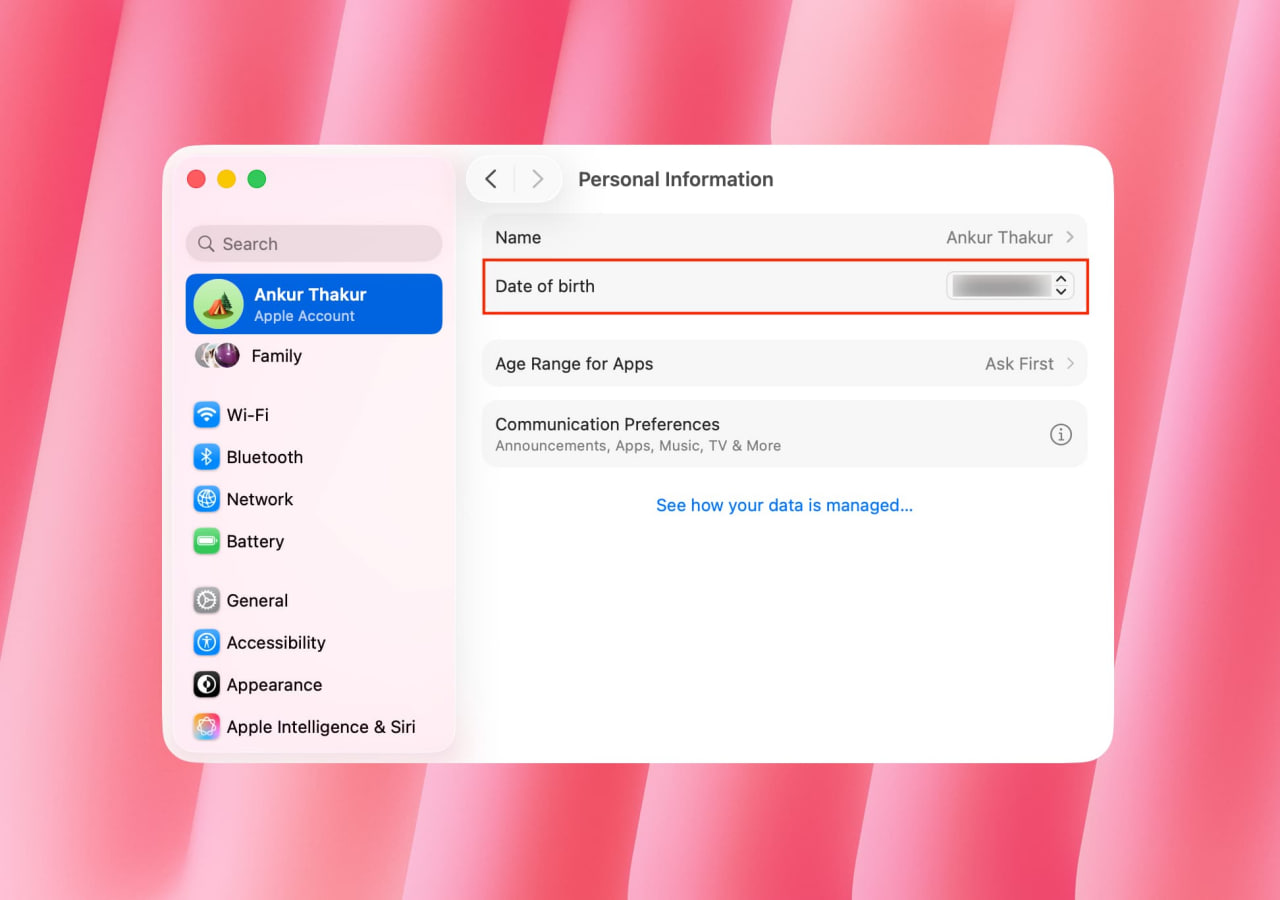Select the Date of birth field
Image resolution: width=1280 pixels, height=900 pixels.
point(998,286)
